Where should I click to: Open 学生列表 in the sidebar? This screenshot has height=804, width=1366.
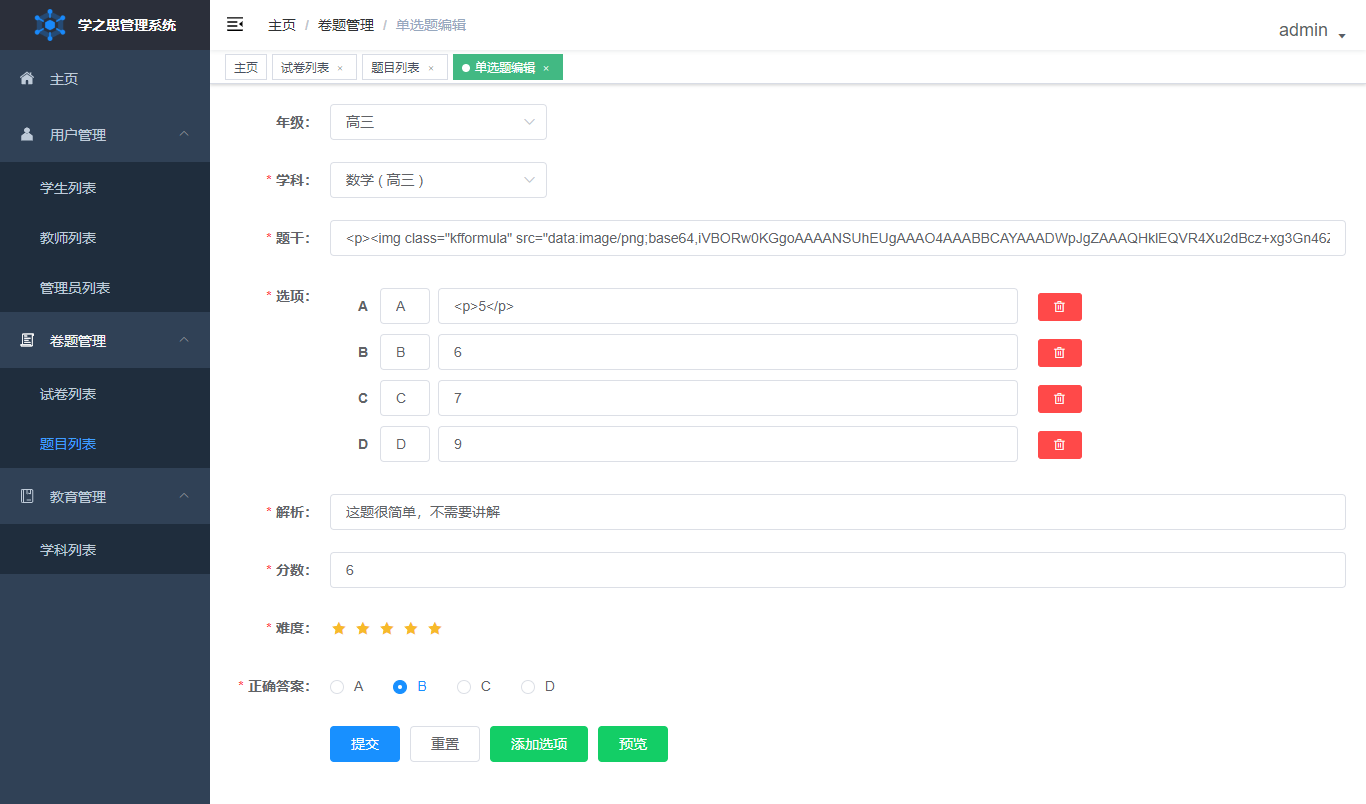(68, 188)
